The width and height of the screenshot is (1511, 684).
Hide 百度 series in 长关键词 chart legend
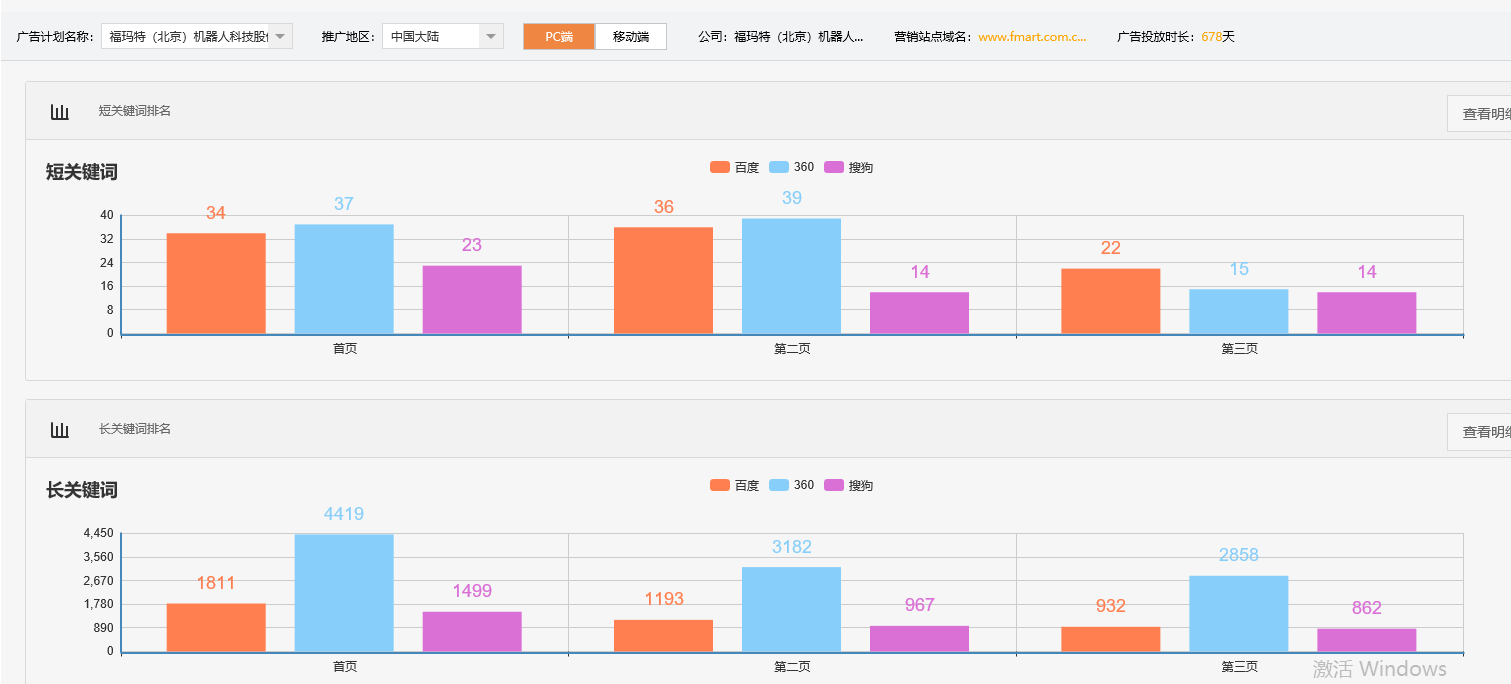point(735,486)
